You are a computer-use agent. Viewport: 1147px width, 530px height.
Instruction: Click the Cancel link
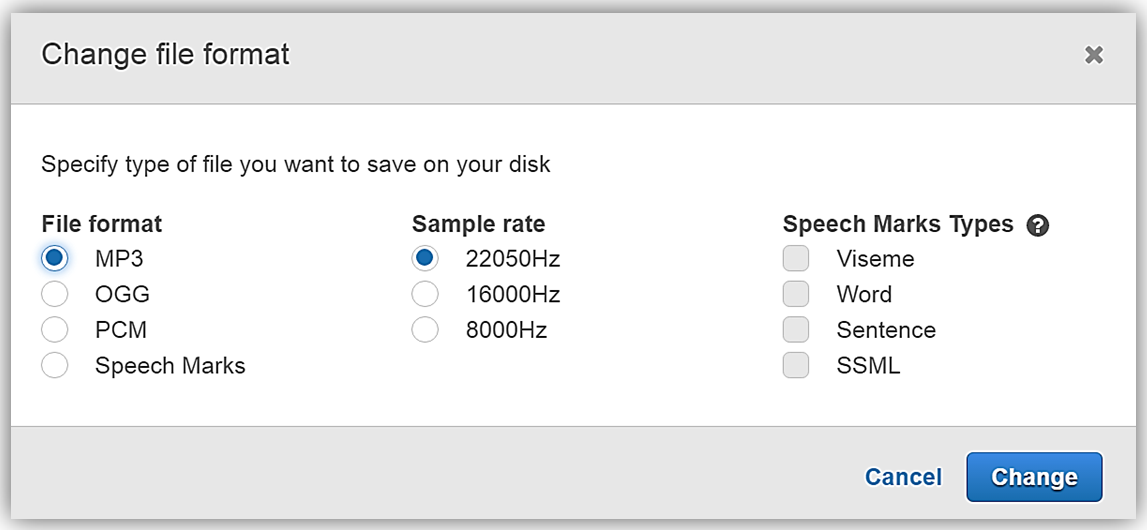pyautogui.click(x=903, y=477)
